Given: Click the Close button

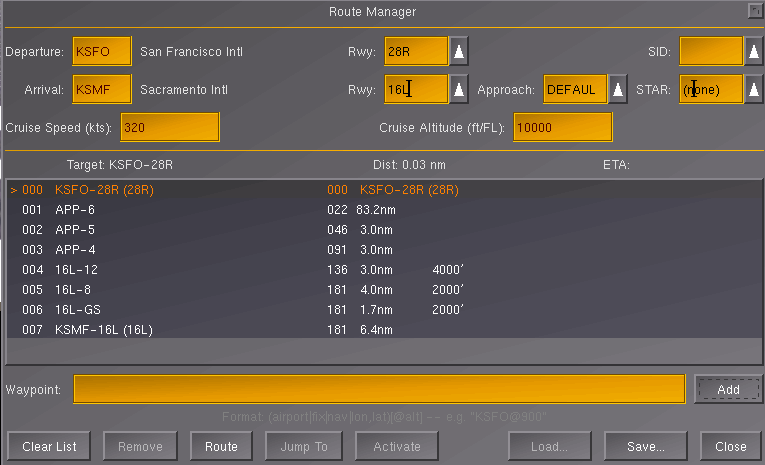Looking at the screenshot, I should (730, 446).
